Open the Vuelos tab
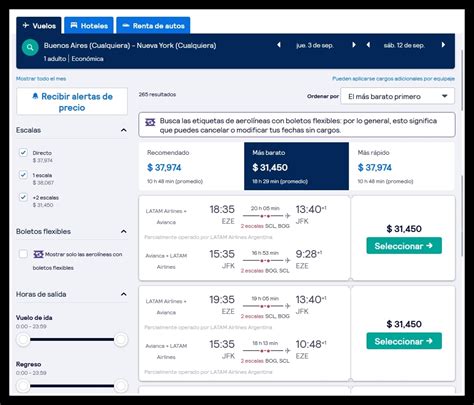Viewport: 474px width, 405px height. pos(39,26)
